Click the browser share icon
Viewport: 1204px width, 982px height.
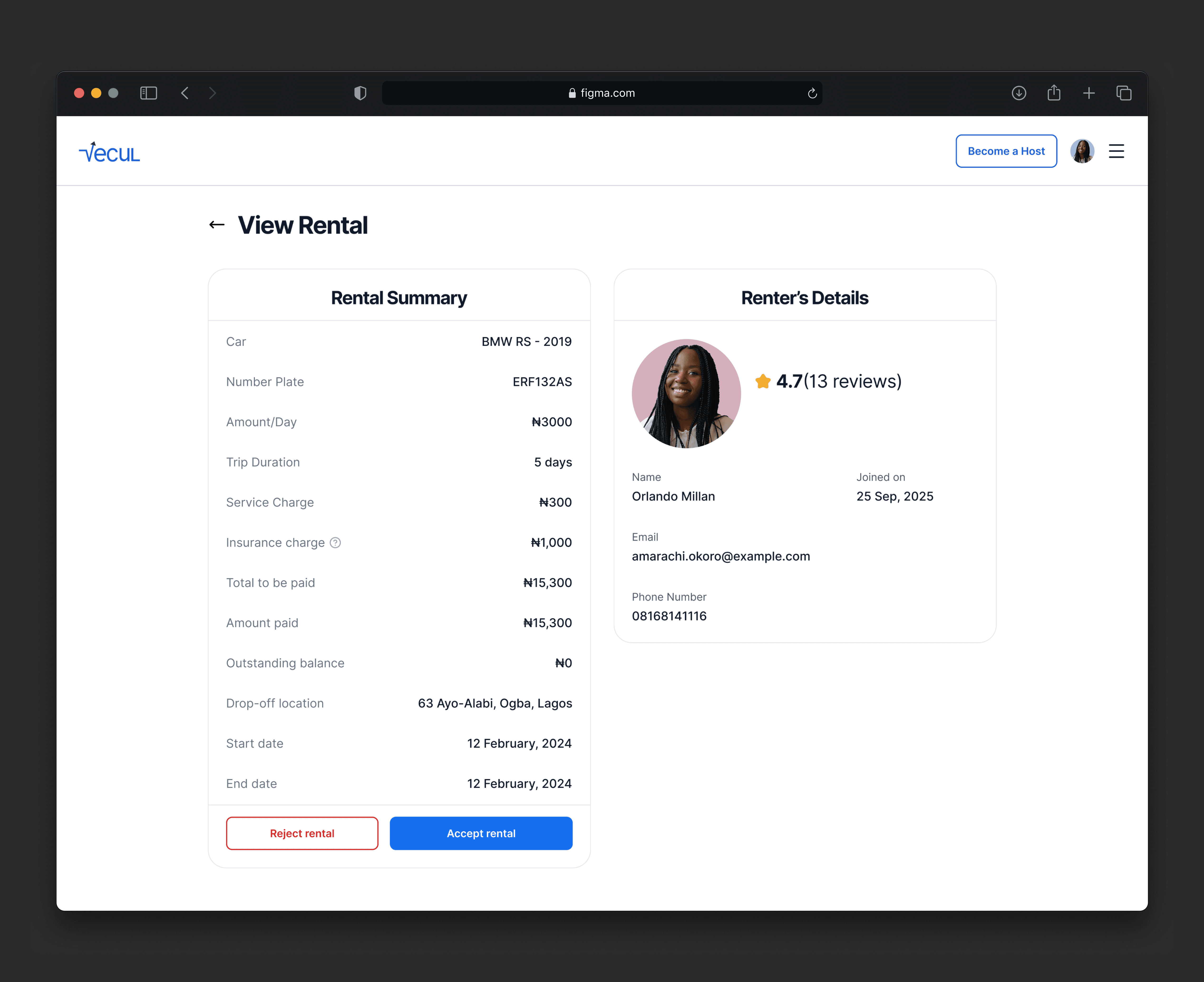click(1053, 93)
